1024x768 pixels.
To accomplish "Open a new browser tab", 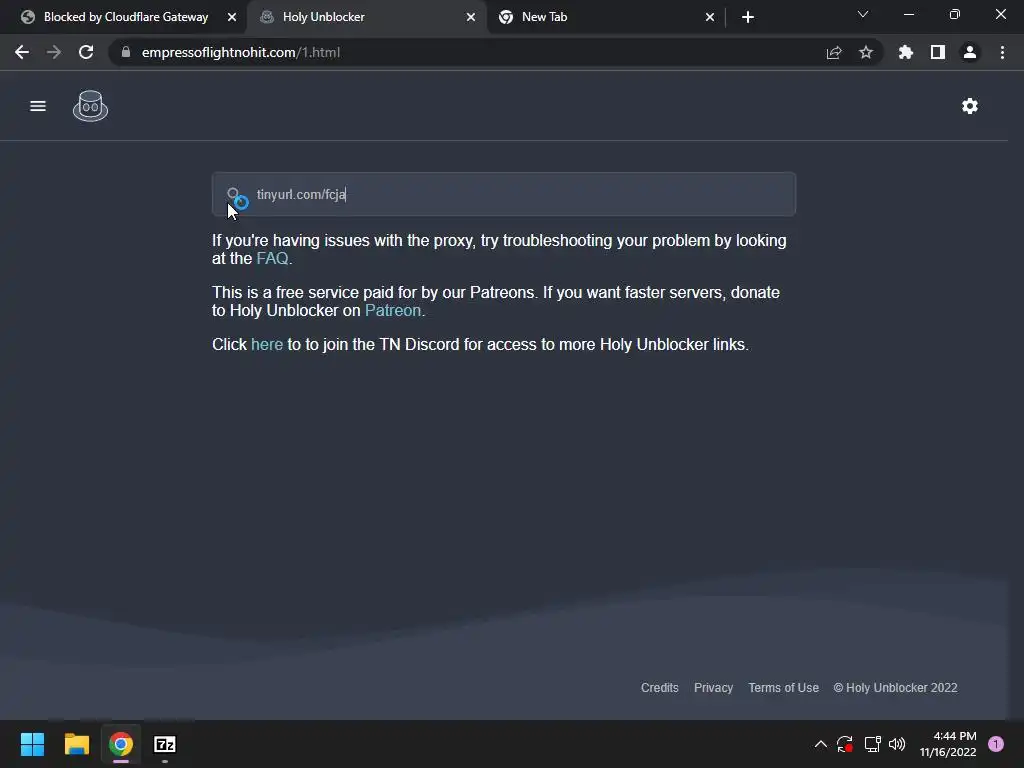I will click(748, 17).
